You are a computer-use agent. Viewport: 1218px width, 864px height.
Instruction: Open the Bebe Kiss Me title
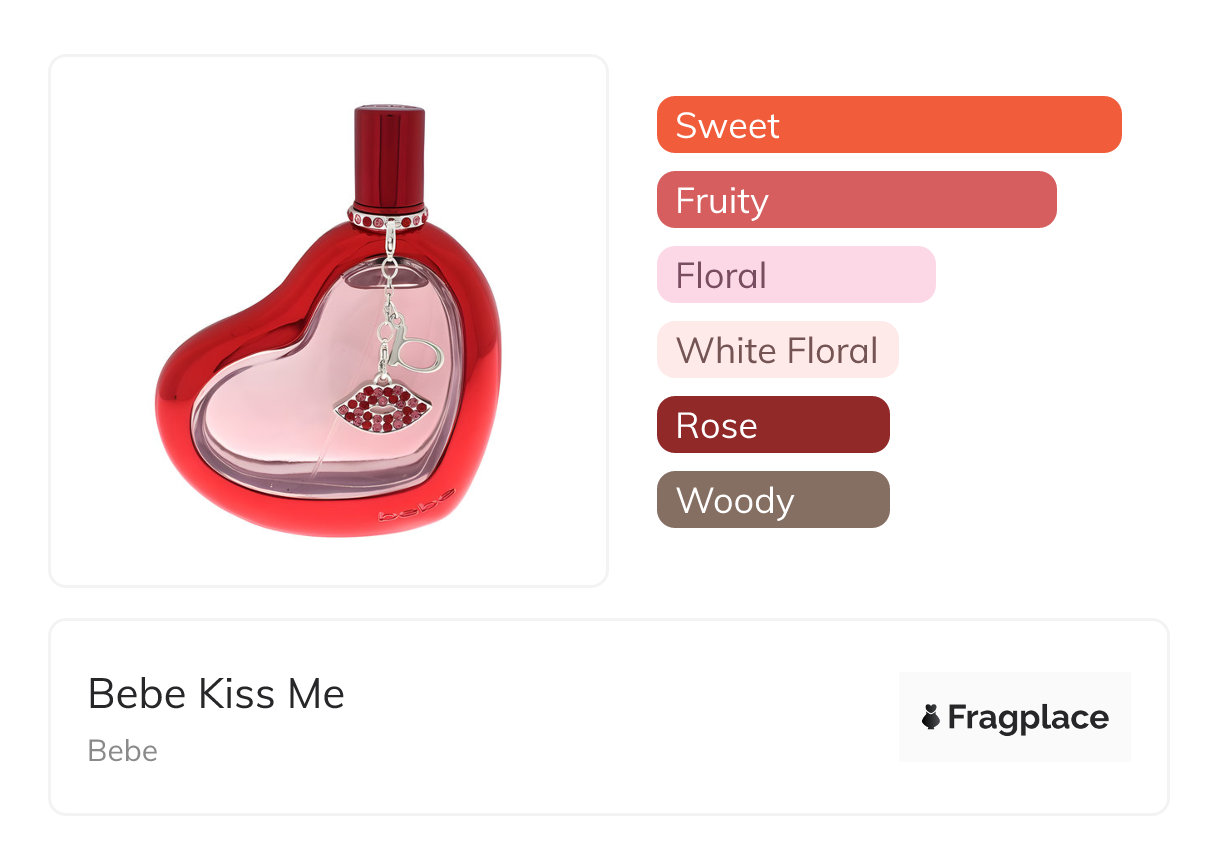[x=216, y=694]
